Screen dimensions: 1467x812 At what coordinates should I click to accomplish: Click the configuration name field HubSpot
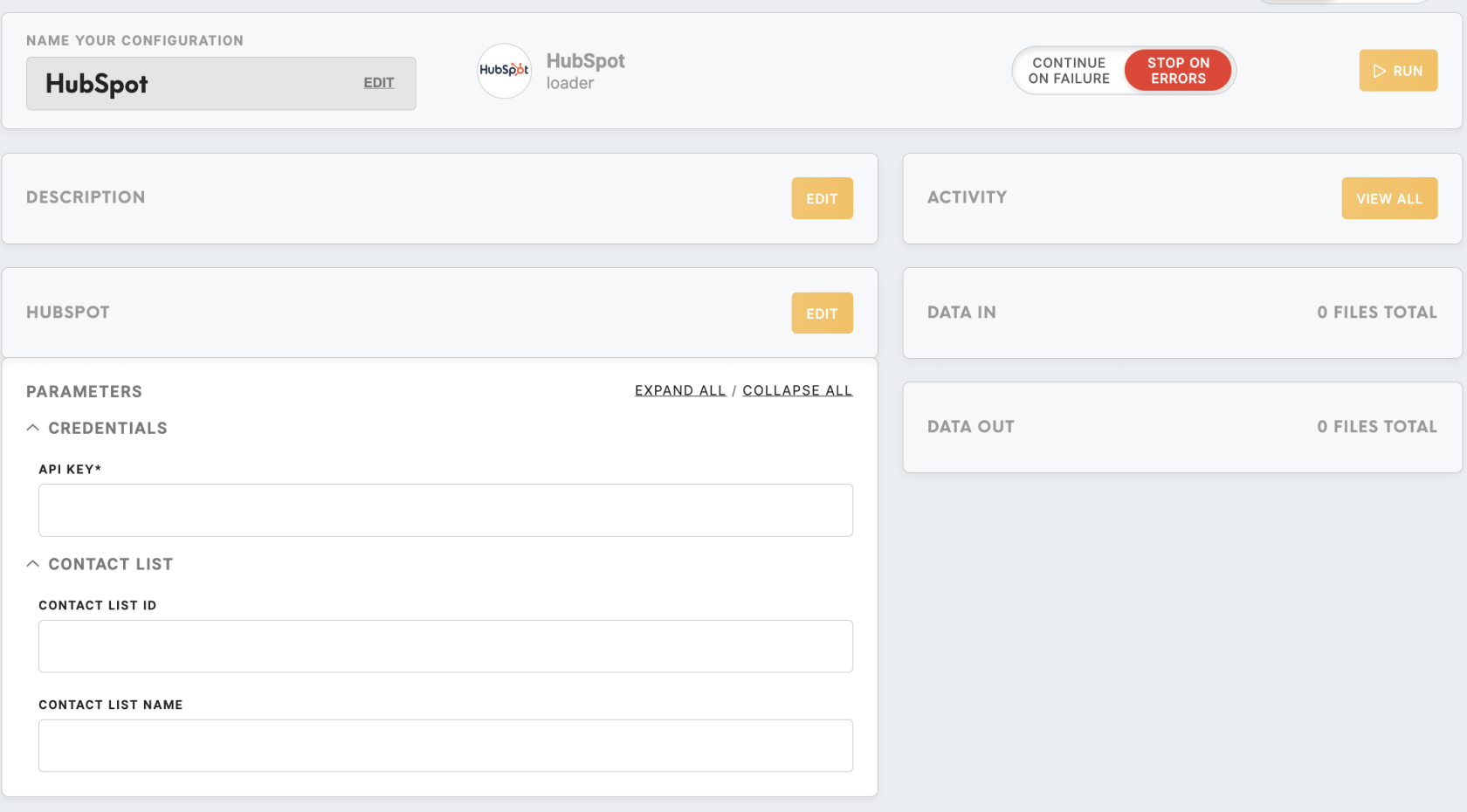[221, 84]
